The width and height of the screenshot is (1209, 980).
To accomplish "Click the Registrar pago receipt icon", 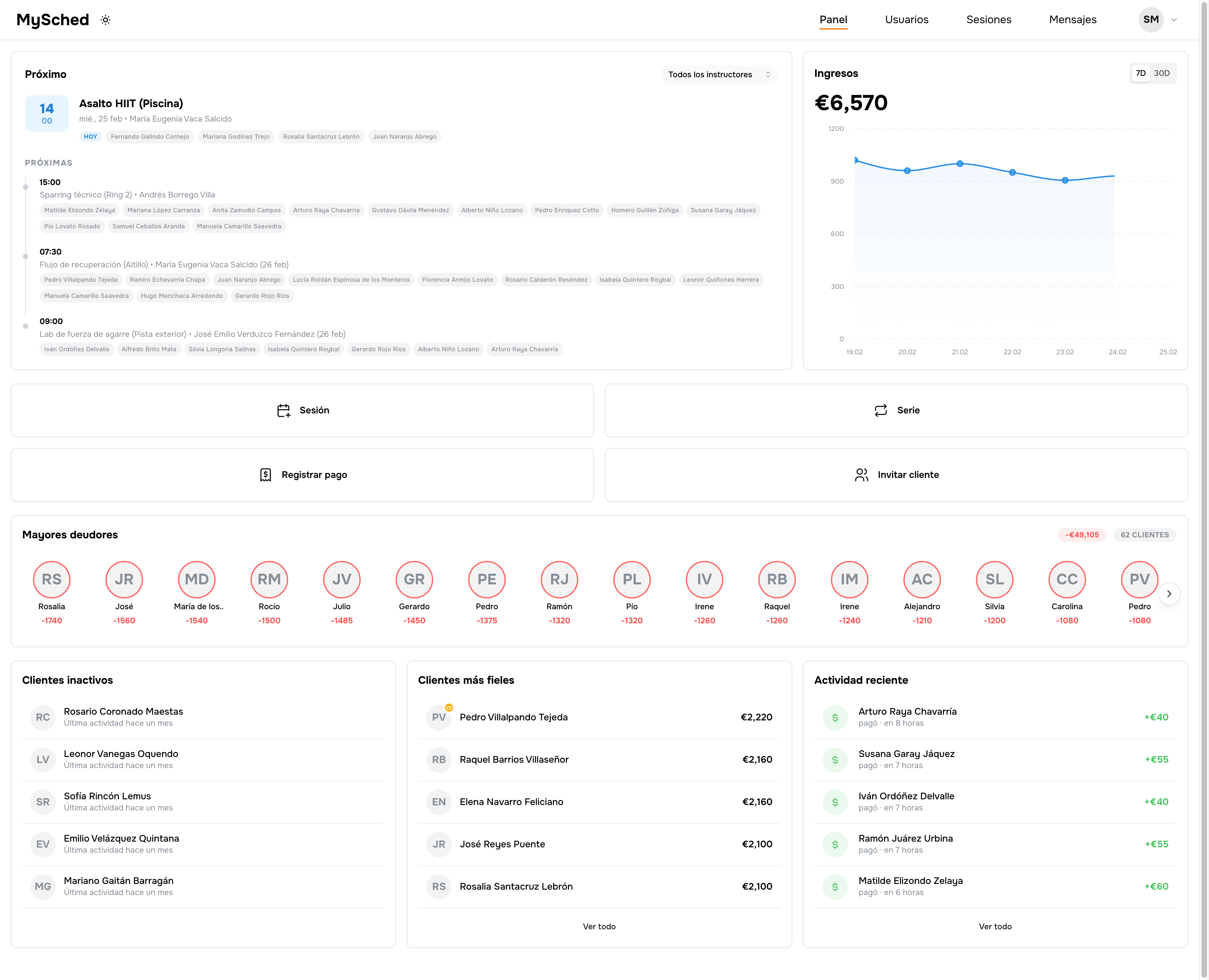I will click(265, 475).
